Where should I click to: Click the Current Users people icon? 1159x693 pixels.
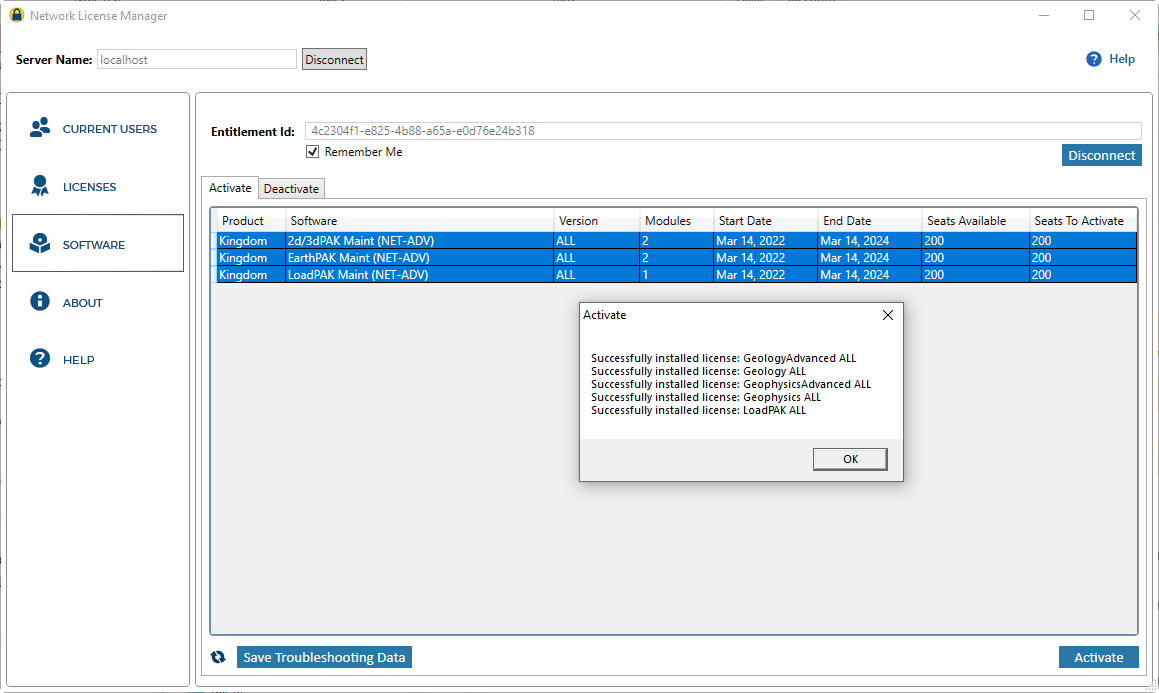point(40,128)
